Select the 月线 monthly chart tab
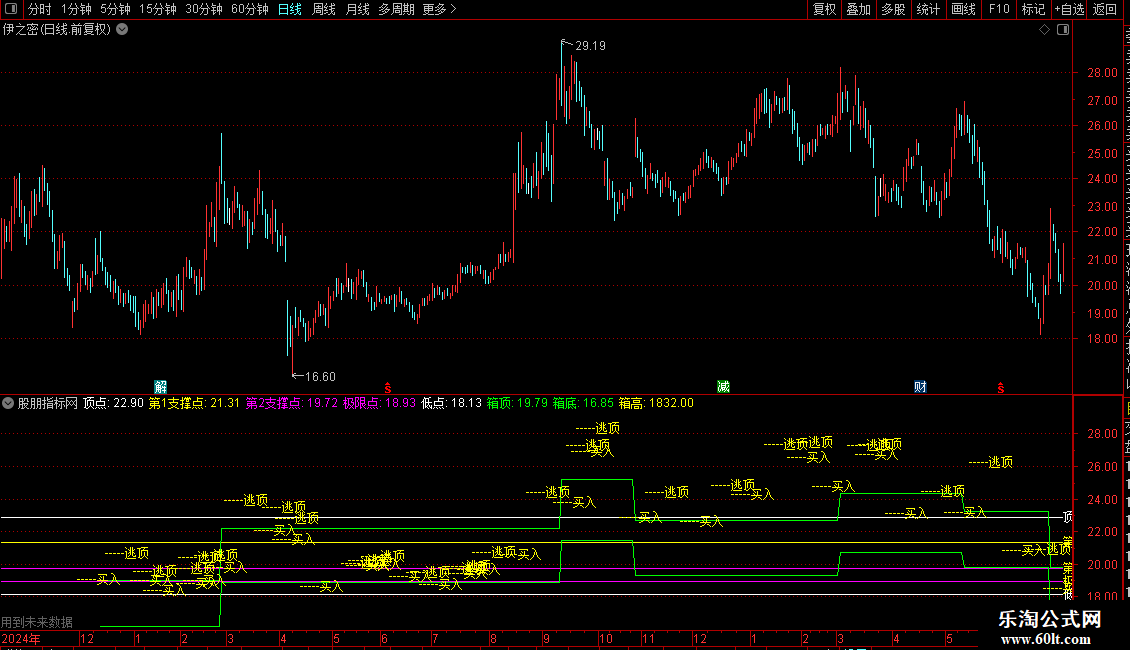Viewport: 1130px width, 650px height. [357, 9]
